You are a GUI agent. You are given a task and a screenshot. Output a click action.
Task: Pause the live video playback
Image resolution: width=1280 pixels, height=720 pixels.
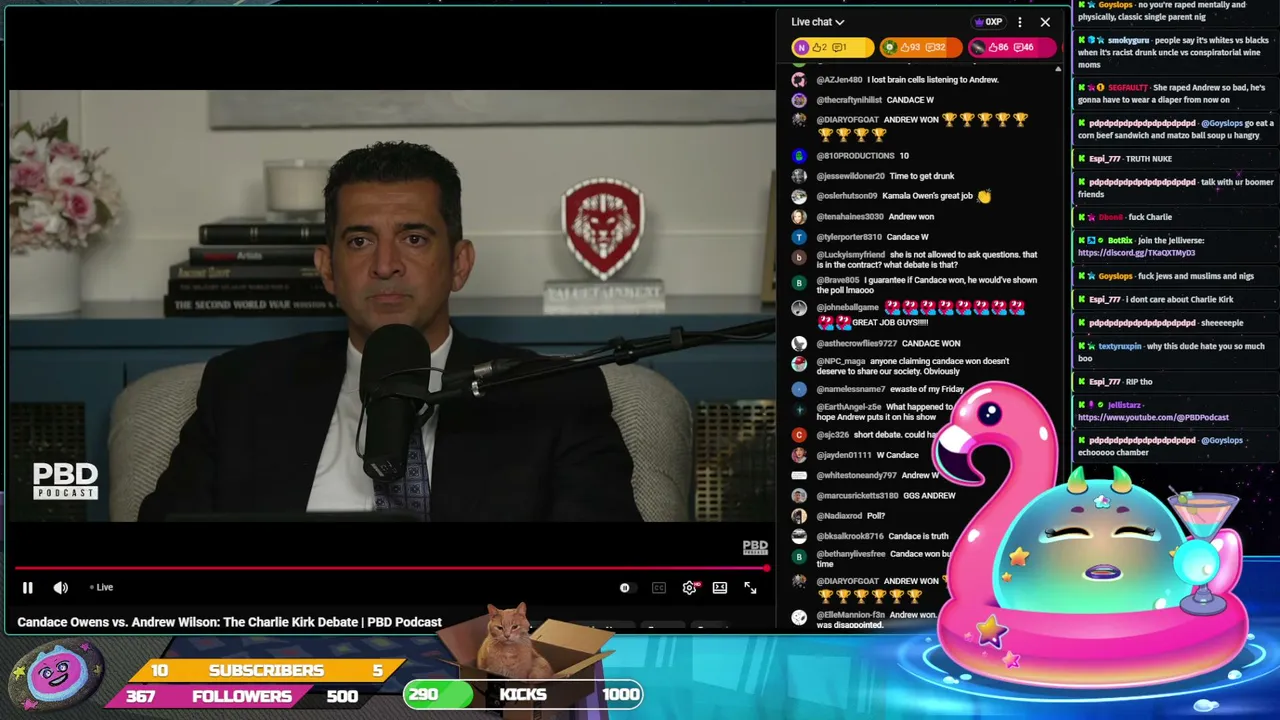click(x=28, y=588)
